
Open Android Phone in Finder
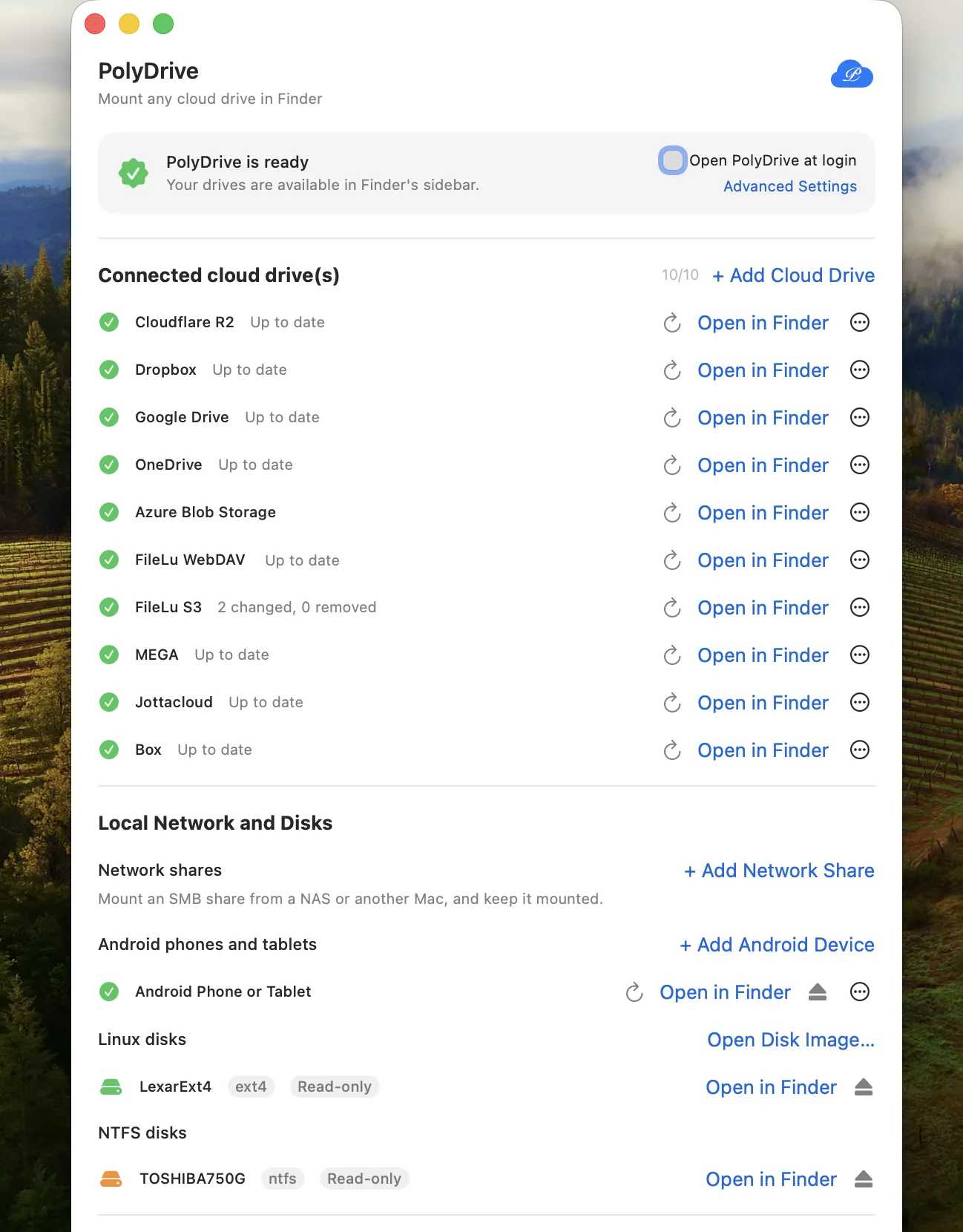[725, 992]
